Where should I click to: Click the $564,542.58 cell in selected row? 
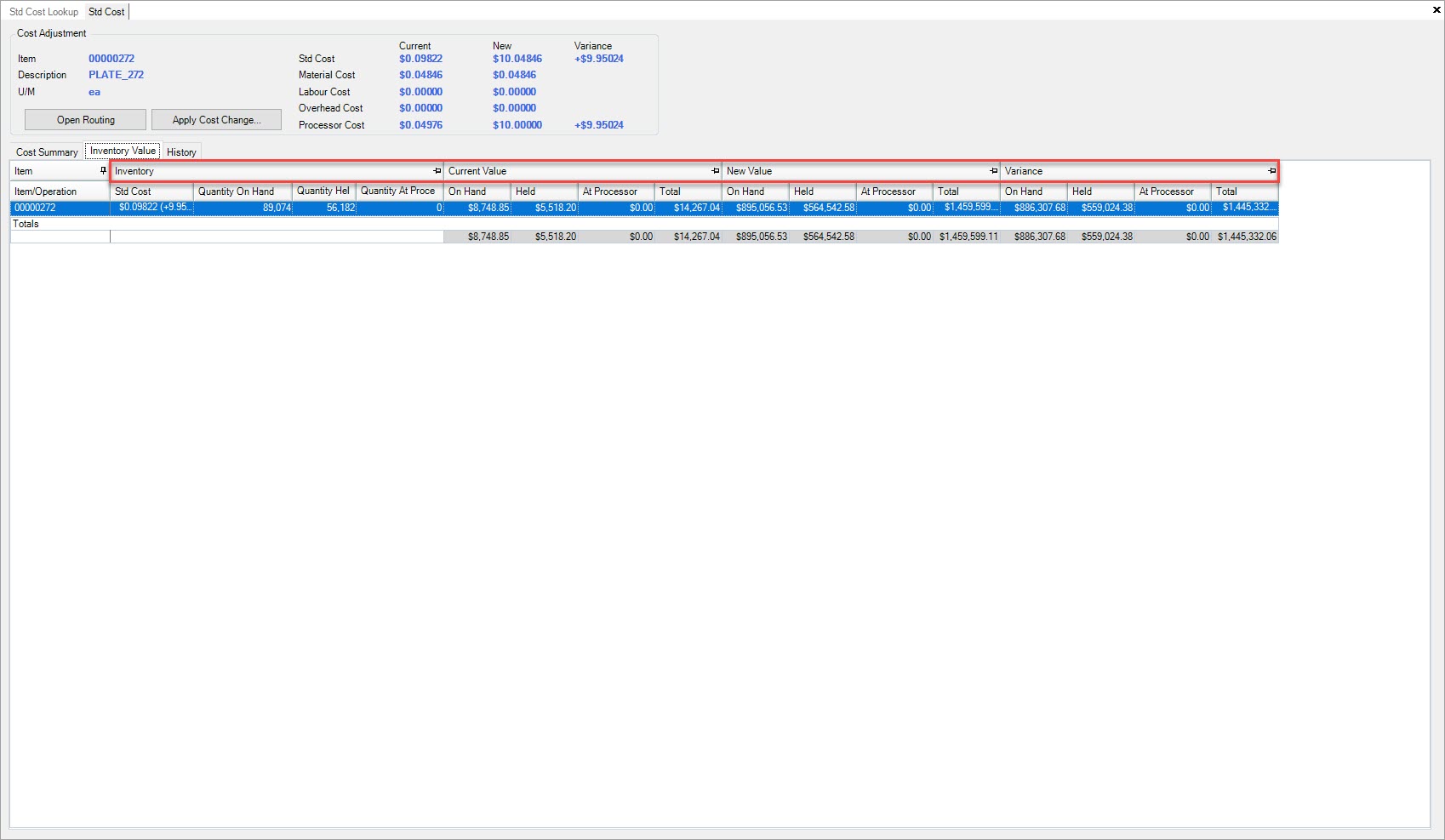tap(823, 208)
